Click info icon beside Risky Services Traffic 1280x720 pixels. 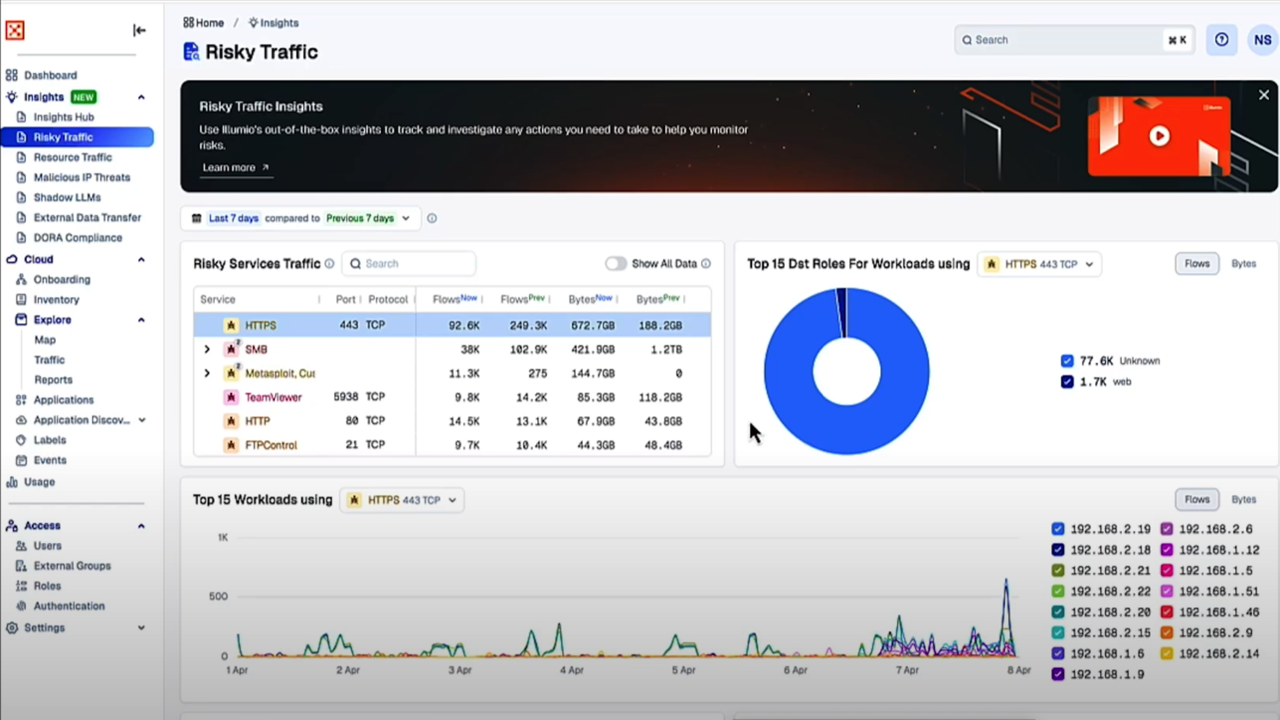329,264
